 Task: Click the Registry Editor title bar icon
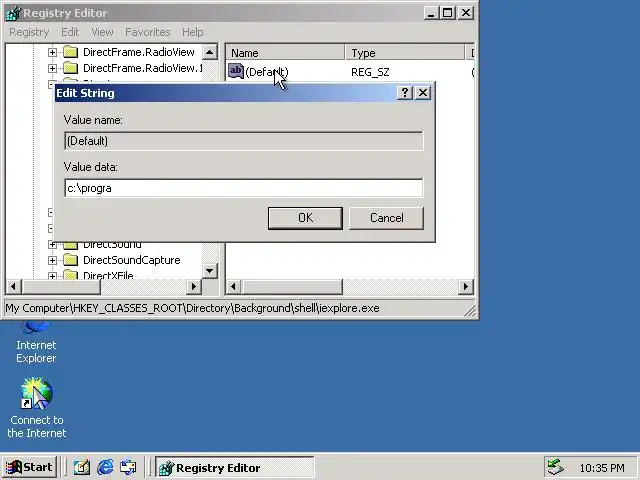tap(13, 13)
